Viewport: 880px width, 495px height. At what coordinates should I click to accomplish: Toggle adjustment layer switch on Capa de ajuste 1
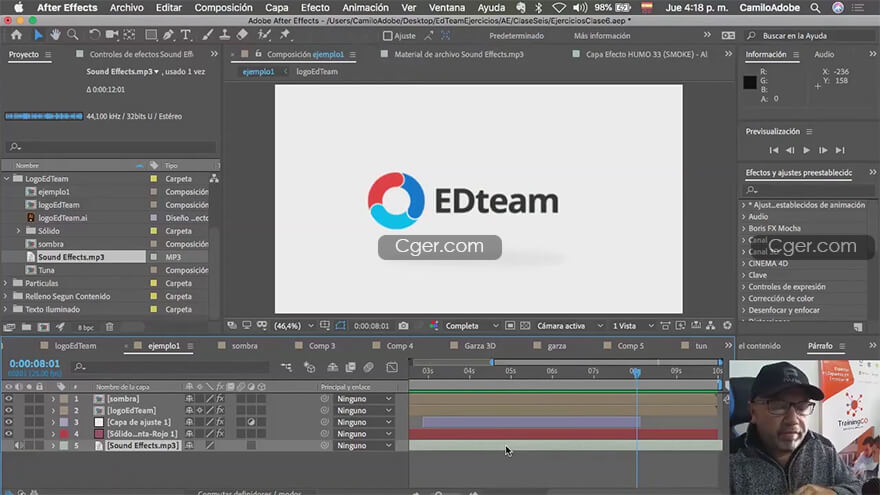point(251,422)
